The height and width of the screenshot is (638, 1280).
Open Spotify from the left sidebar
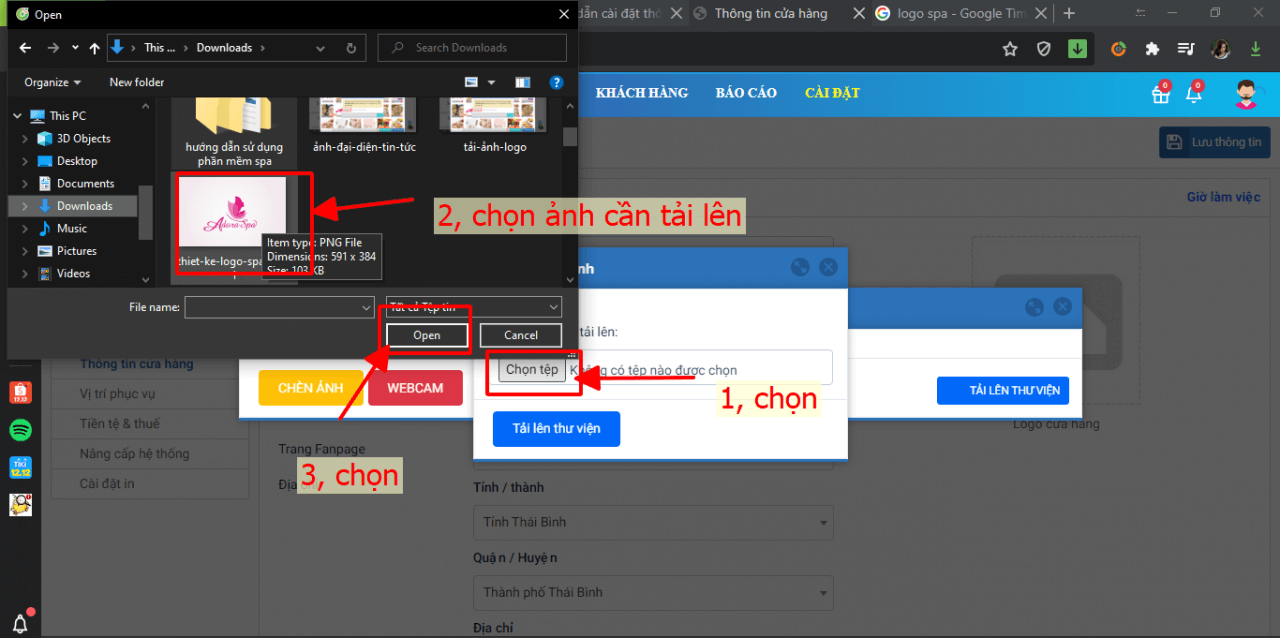coord(20,430)
